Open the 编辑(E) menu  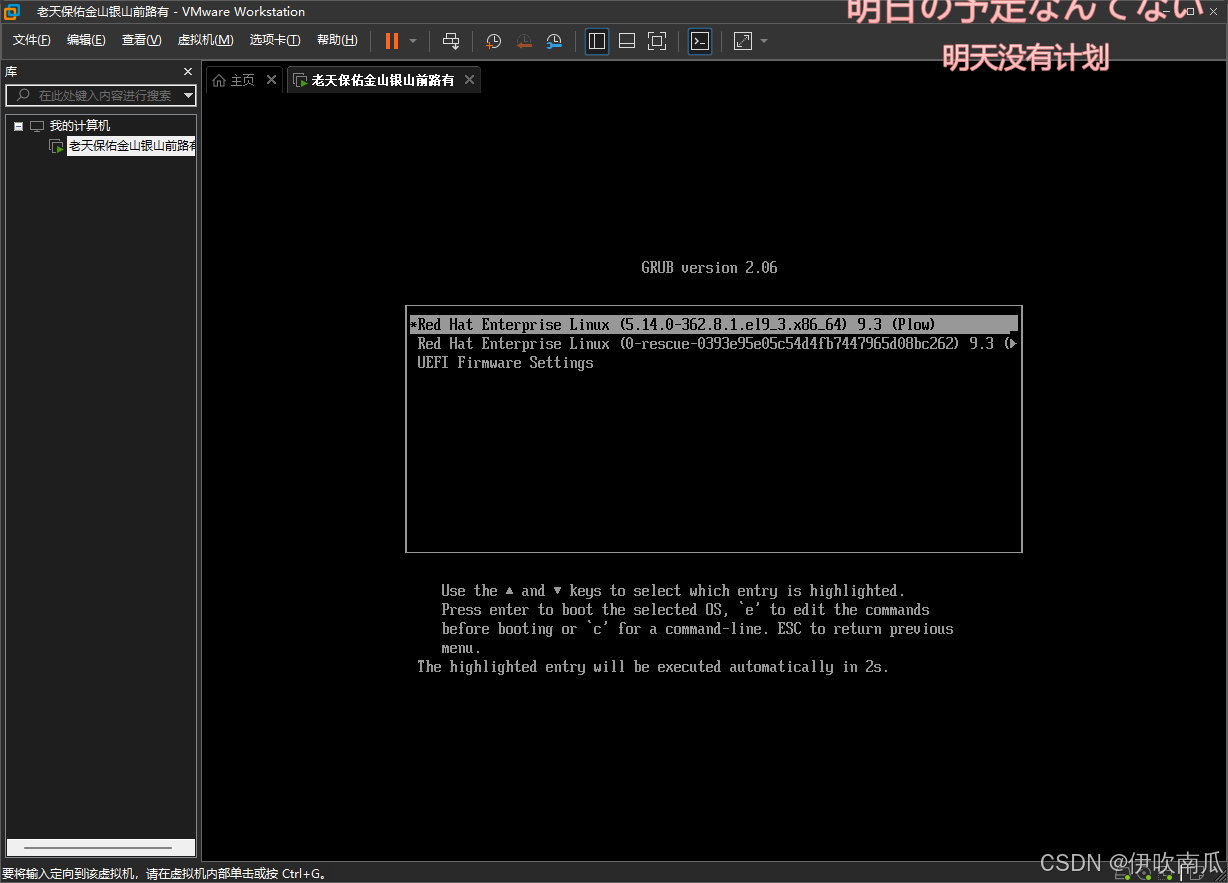[86, 40]
